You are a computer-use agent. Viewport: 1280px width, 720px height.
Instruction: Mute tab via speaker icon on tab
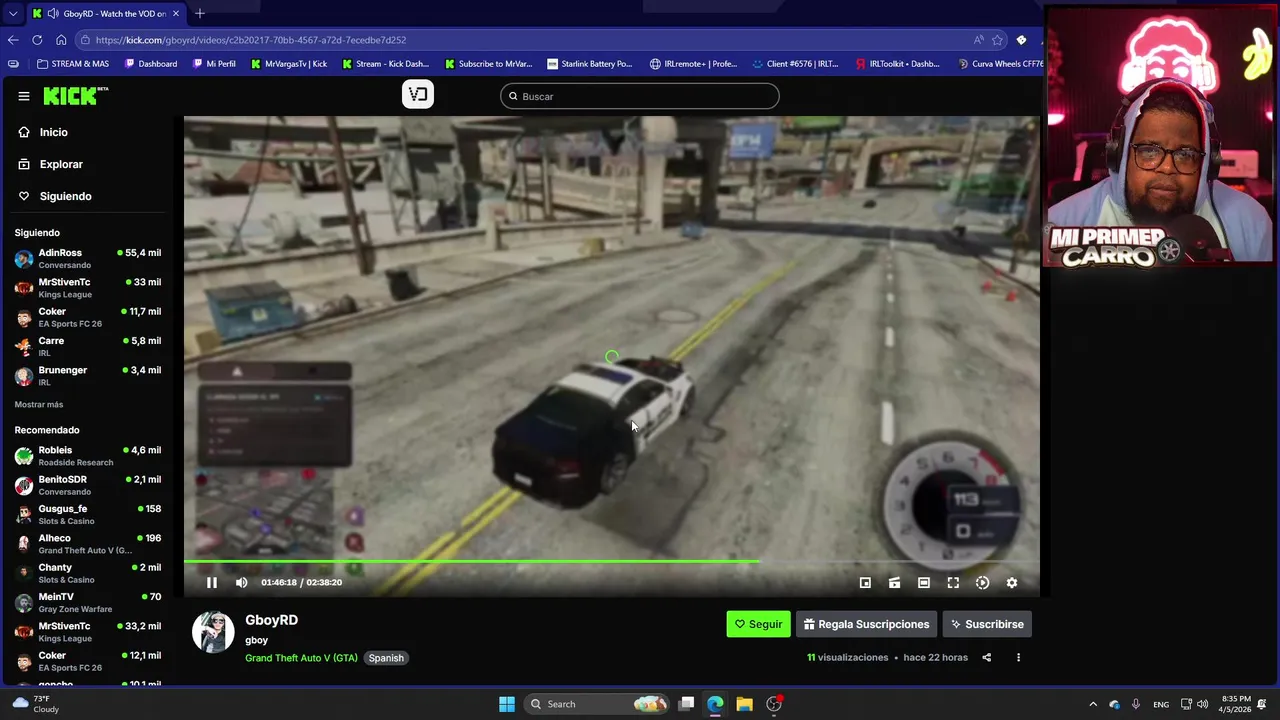point(51,14)
